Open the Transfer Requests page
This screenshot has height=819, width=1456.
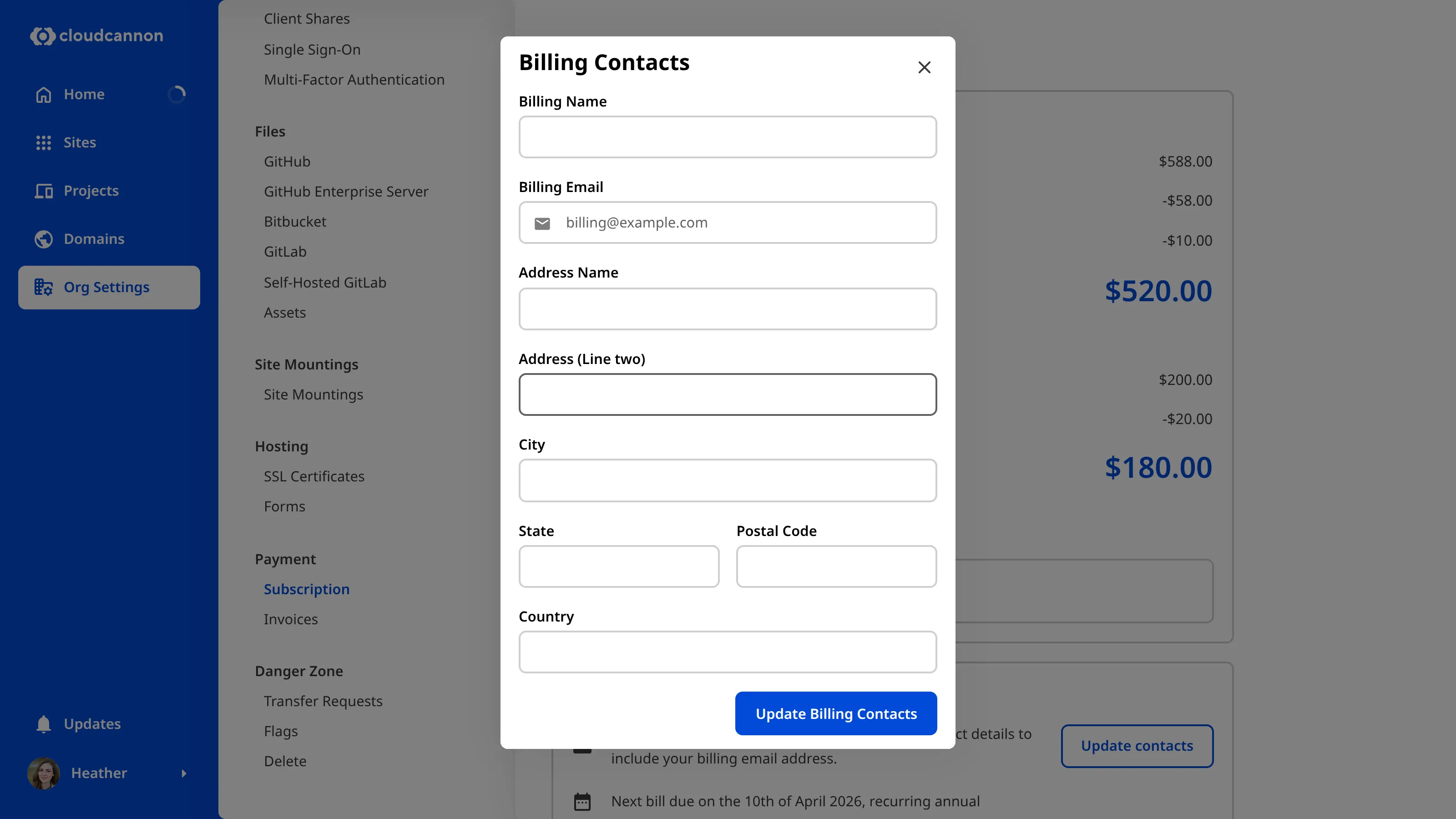coord(323,701)
